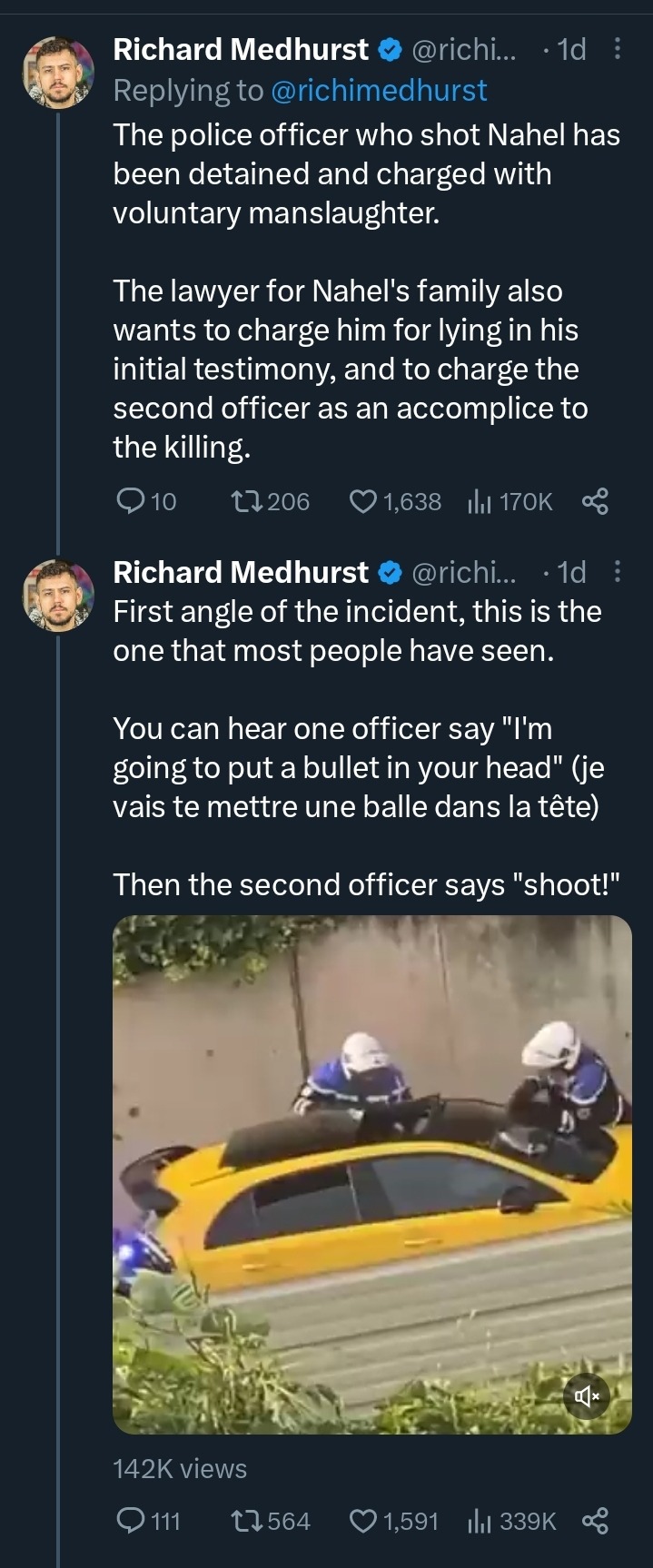653x1568 pixels.
Task: Share the second tweet with the video
Action: tap(595, 1521)
